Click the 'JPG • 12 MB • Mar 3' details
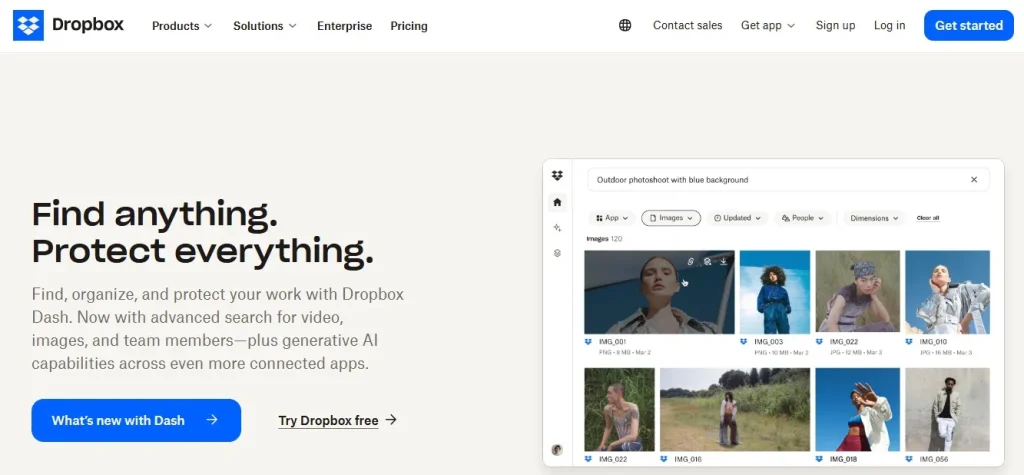This screenshot has height=475, width=1024. (856, 352)
